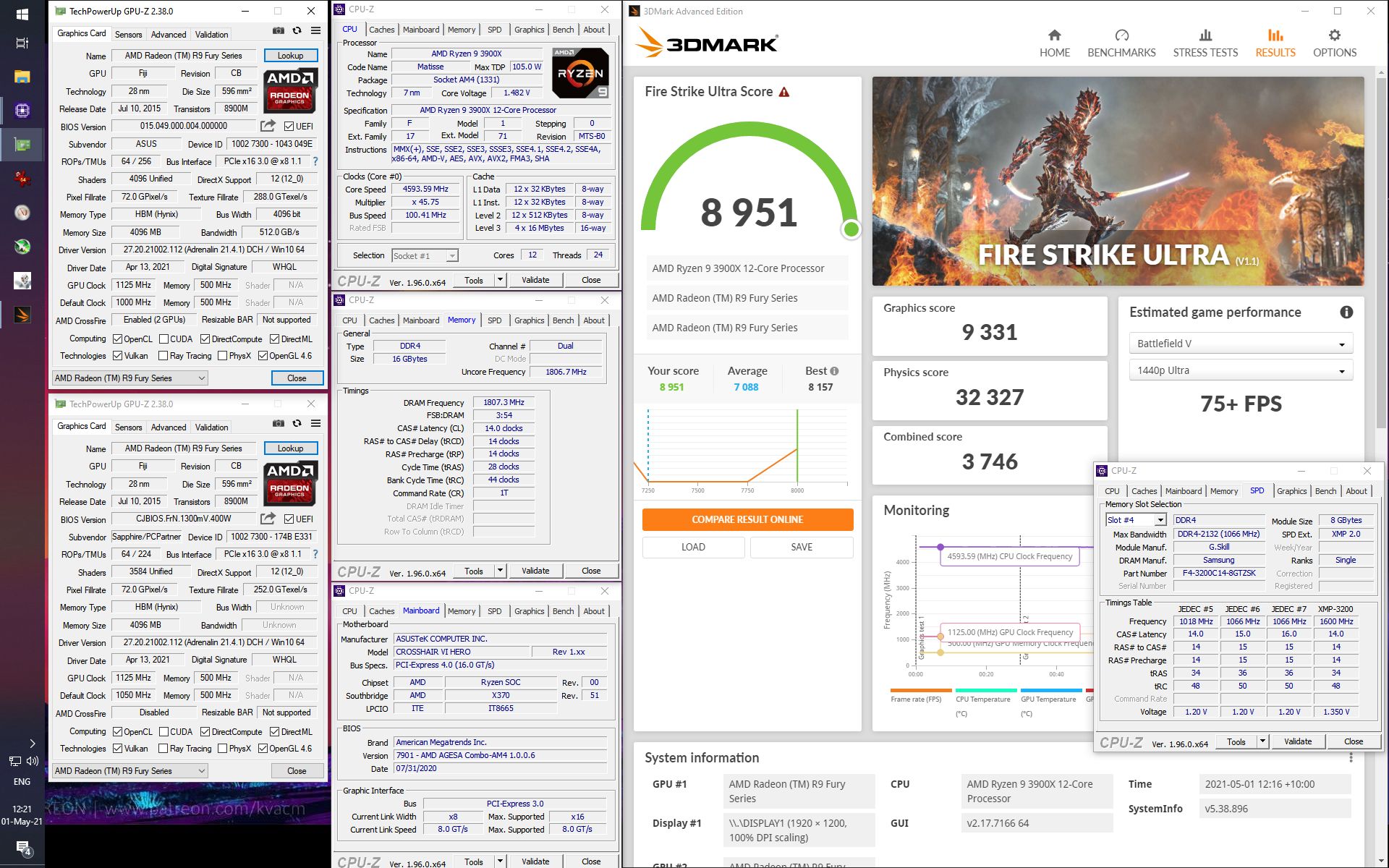The height and width of the screenshot is (868, 1389).
Task: Toggle OpenCL checkbox in ASUS-subvendor GPU-Z window
Action: [x=117, y=339]
